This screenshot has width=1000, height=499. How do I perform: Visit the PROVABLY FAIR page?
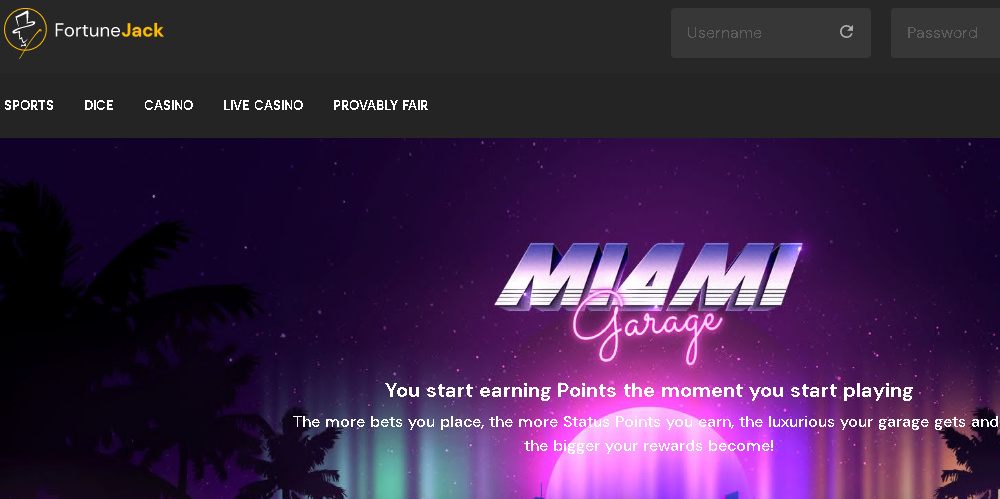(x=381, y=105)
